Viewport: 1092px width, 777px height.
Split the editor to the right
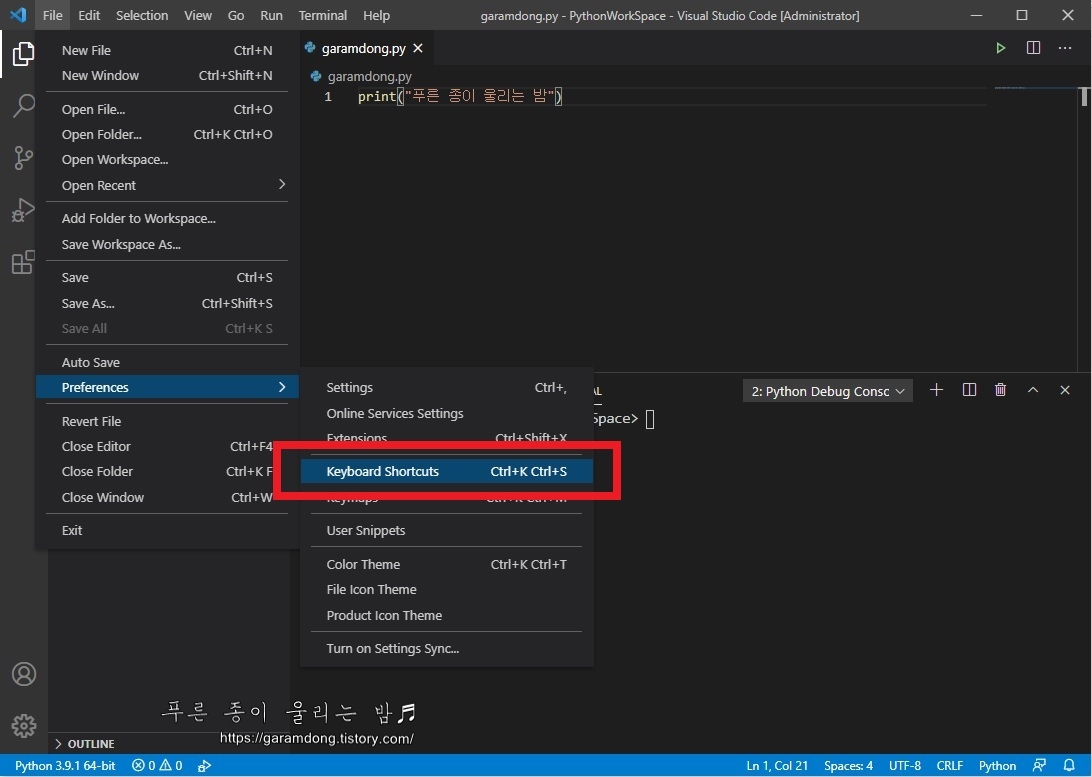(x=1034, y=48)
